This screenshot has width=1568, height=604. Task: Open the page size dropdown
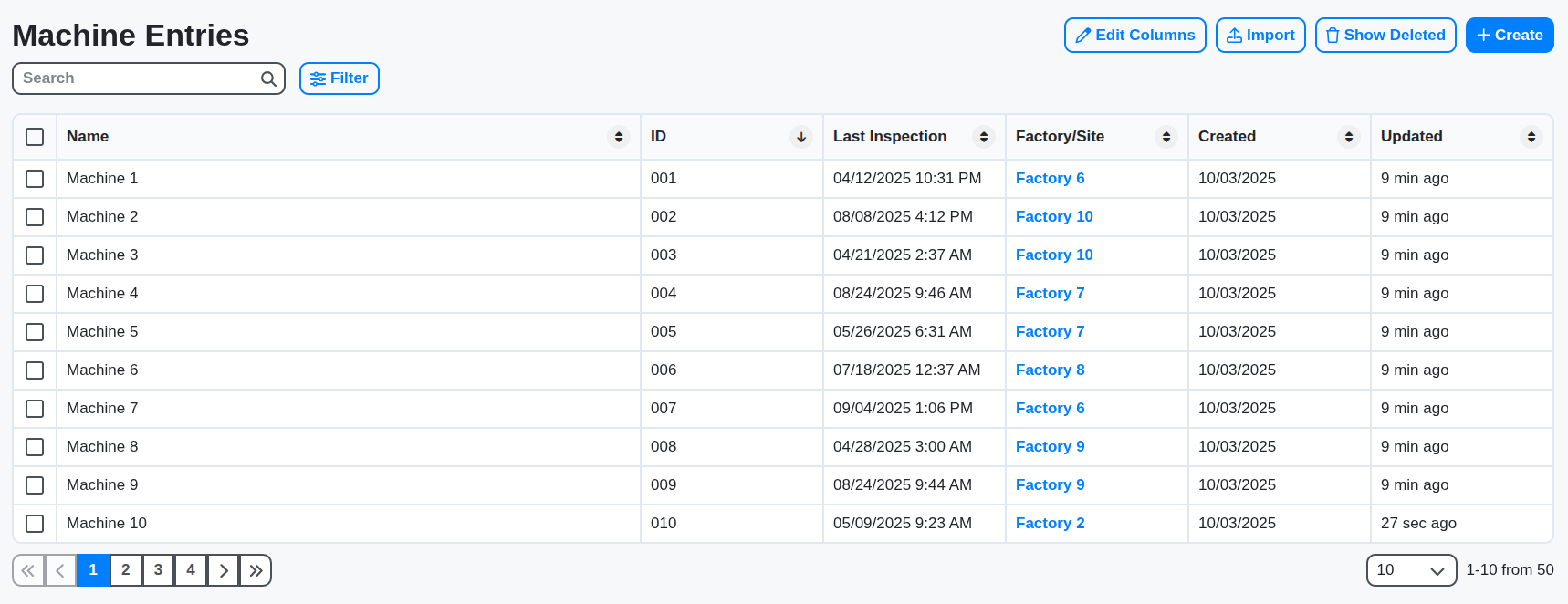(1411, 570)
